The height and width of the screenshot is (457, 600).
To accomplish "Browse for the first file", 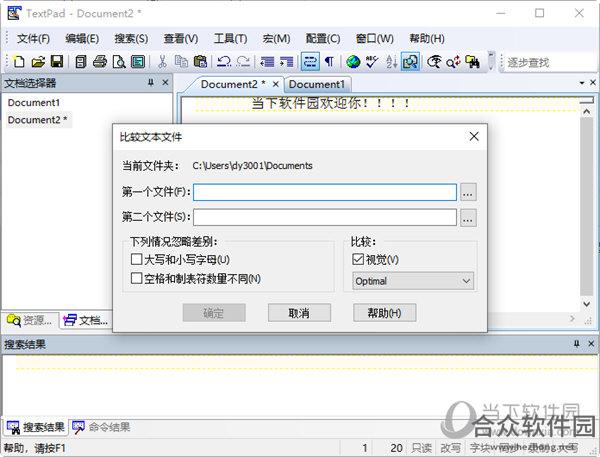I will tap(468, 192).
